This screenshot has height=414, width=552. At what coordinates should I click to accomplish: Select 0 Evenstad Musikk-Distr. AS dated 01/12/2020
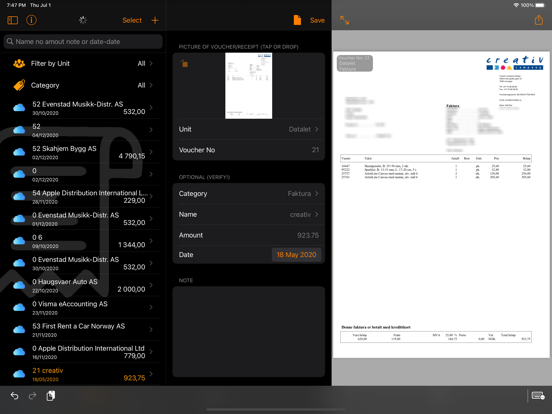[83, 219]
